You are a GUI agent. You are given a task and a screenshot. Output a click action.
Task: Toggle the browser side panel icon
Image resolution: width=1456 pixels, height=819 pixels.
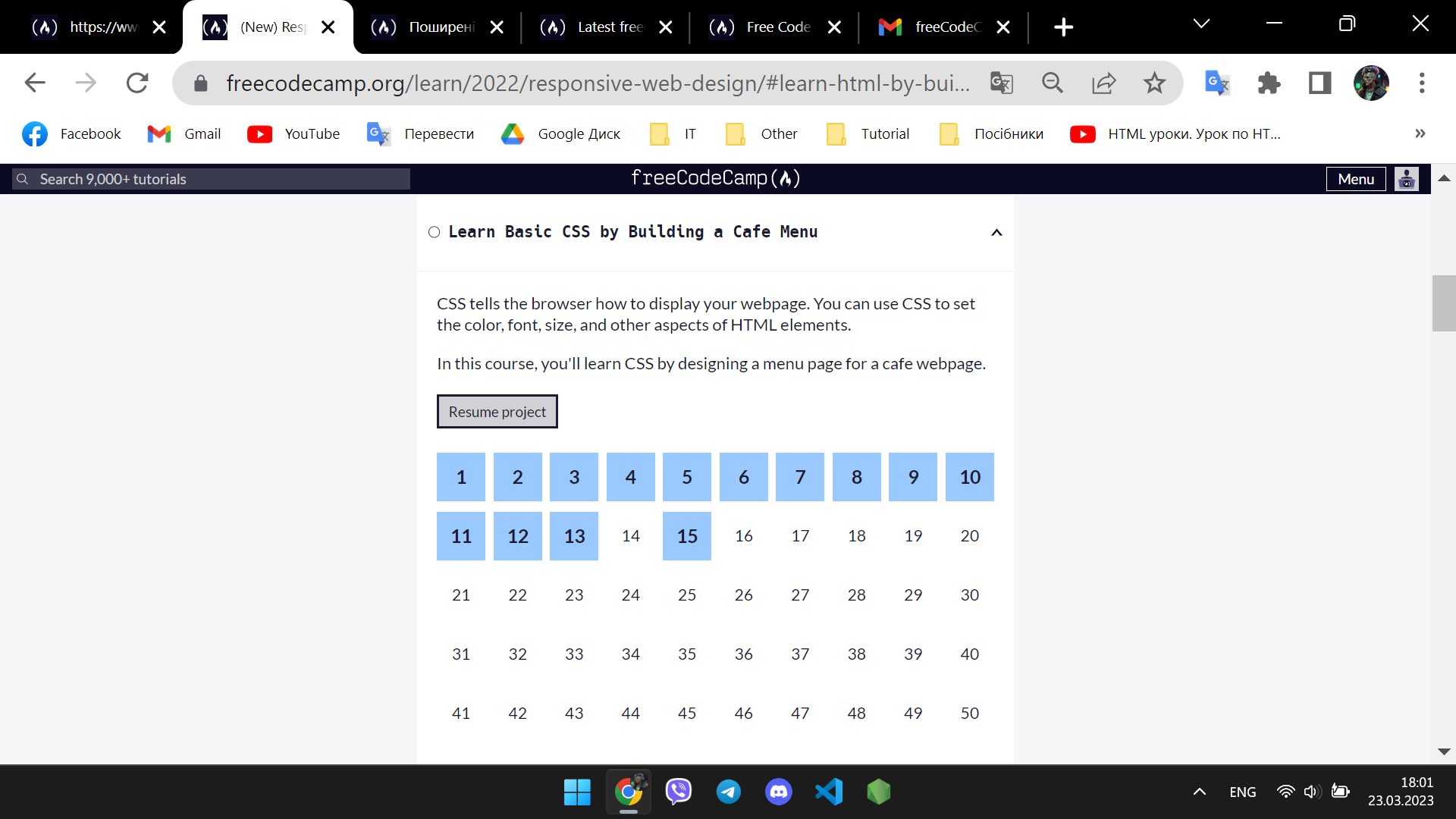(1320, 83)
